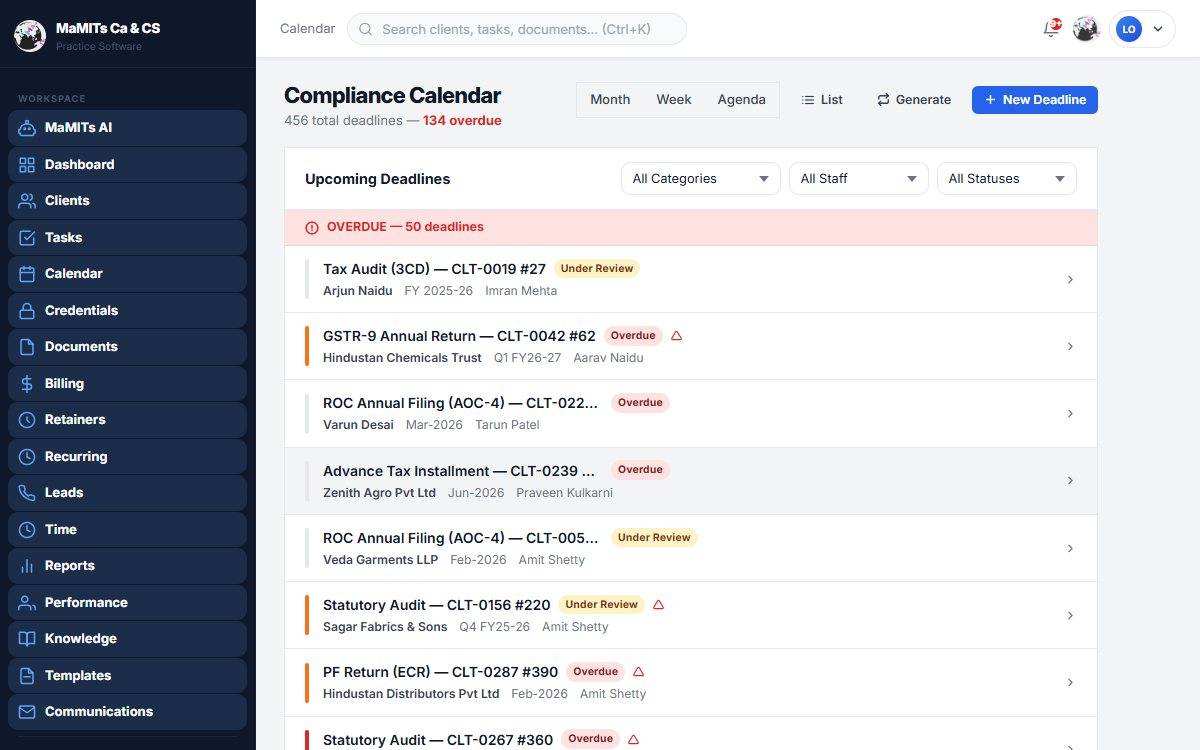Click the Retainers clock icon
The height and width of the screenshot is (750, 1200).
[27, 420]
